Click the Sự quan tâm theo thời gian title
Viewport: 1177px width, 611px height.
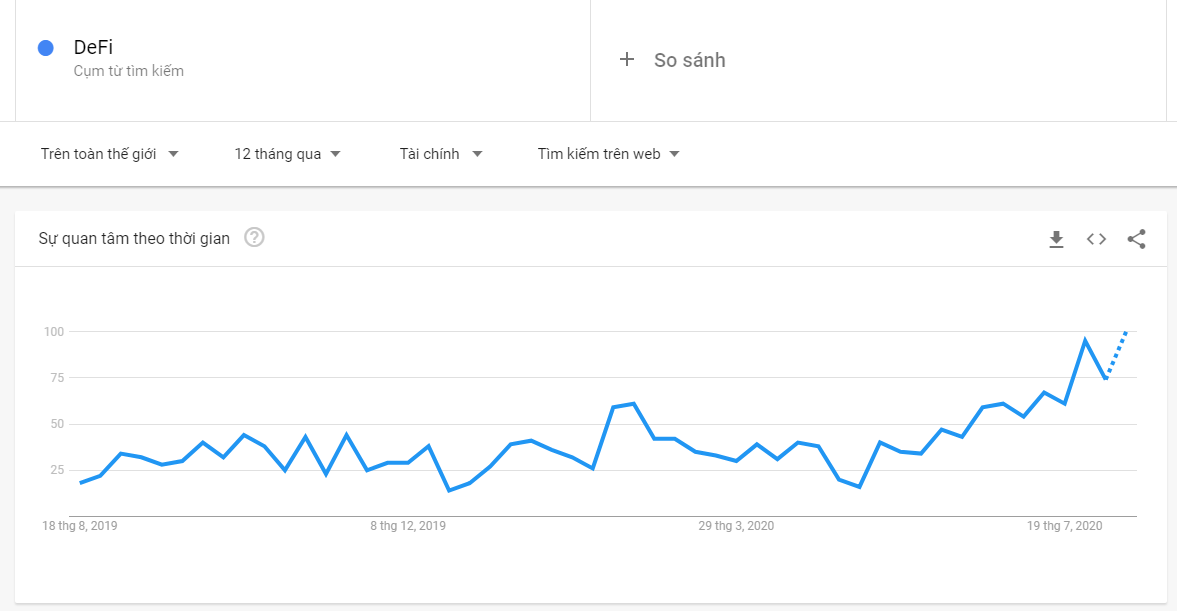[134, 238]
